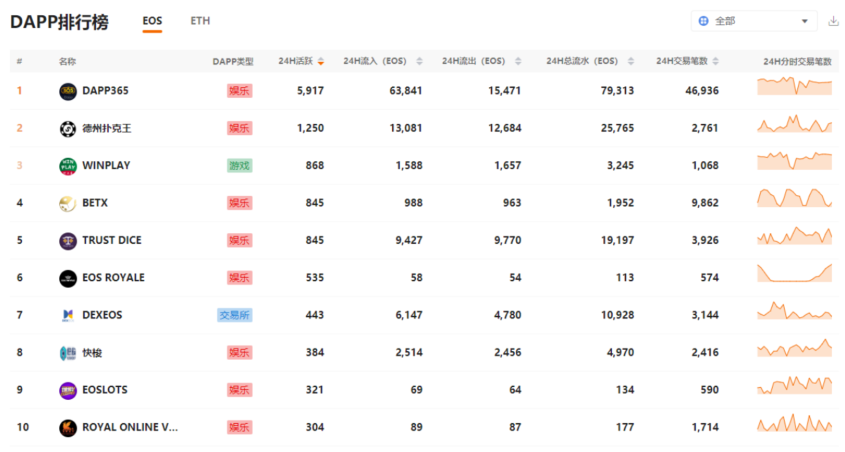The image size is (845, 452).
Task: Select the 12,684 outflow value
Action: [x=505, y=128]
